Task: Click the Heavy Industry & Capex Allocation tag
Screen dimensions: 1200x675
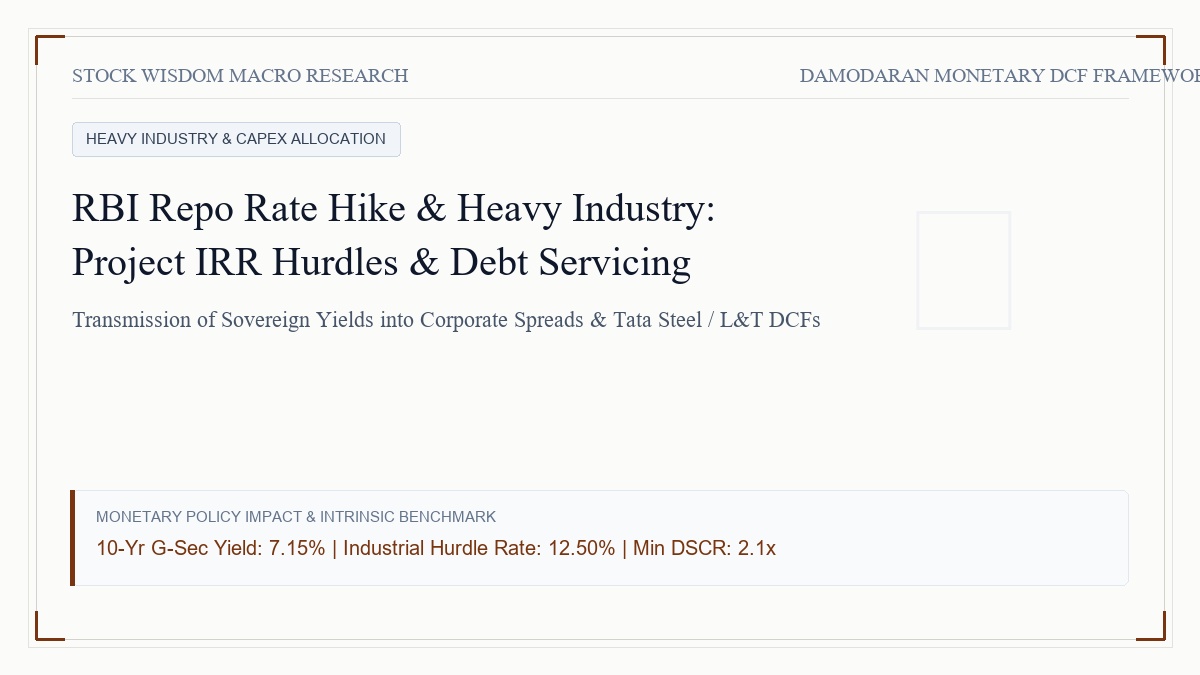Action: 236,139
